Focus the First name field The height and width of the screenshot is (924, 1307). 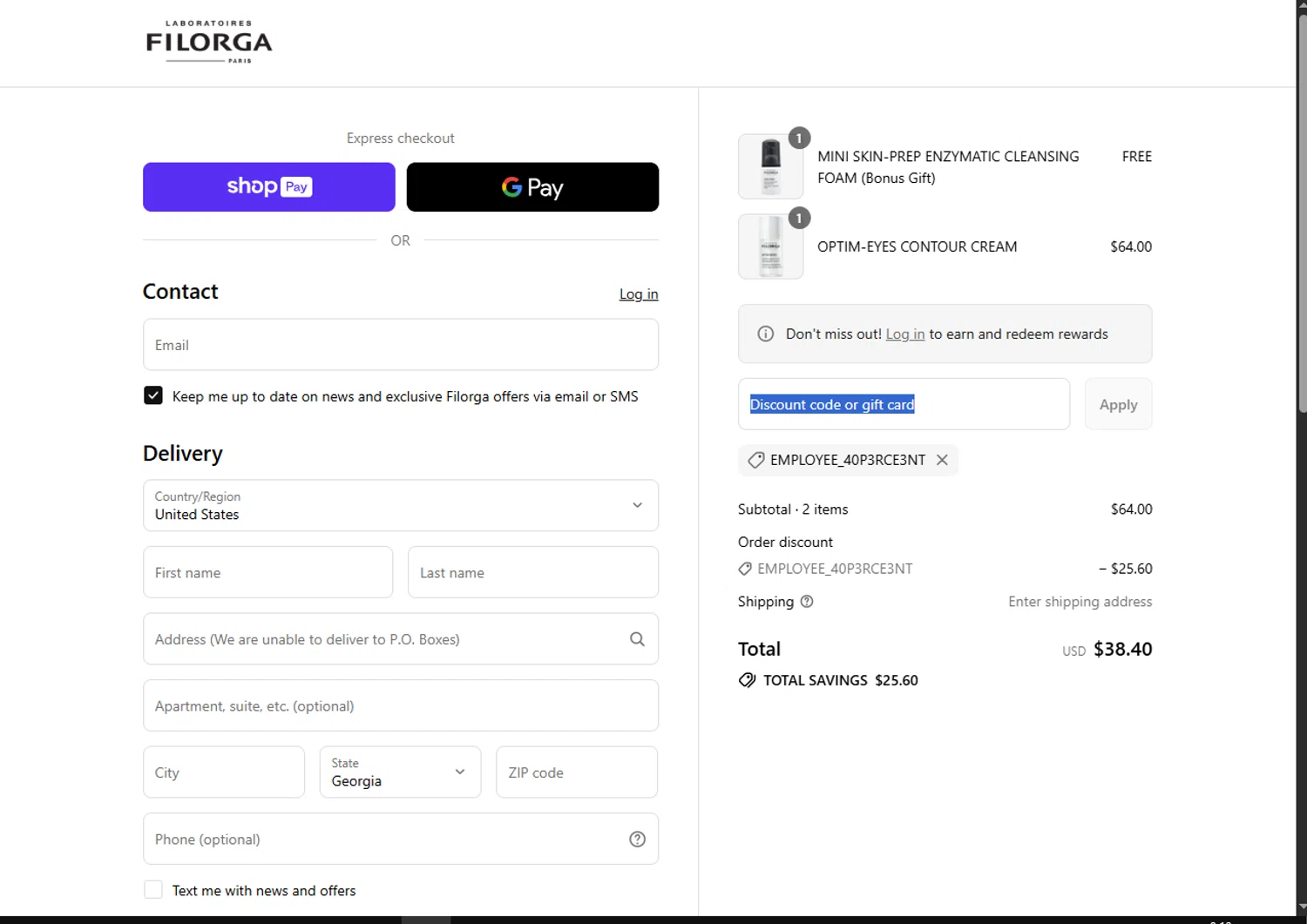[268, 572]
